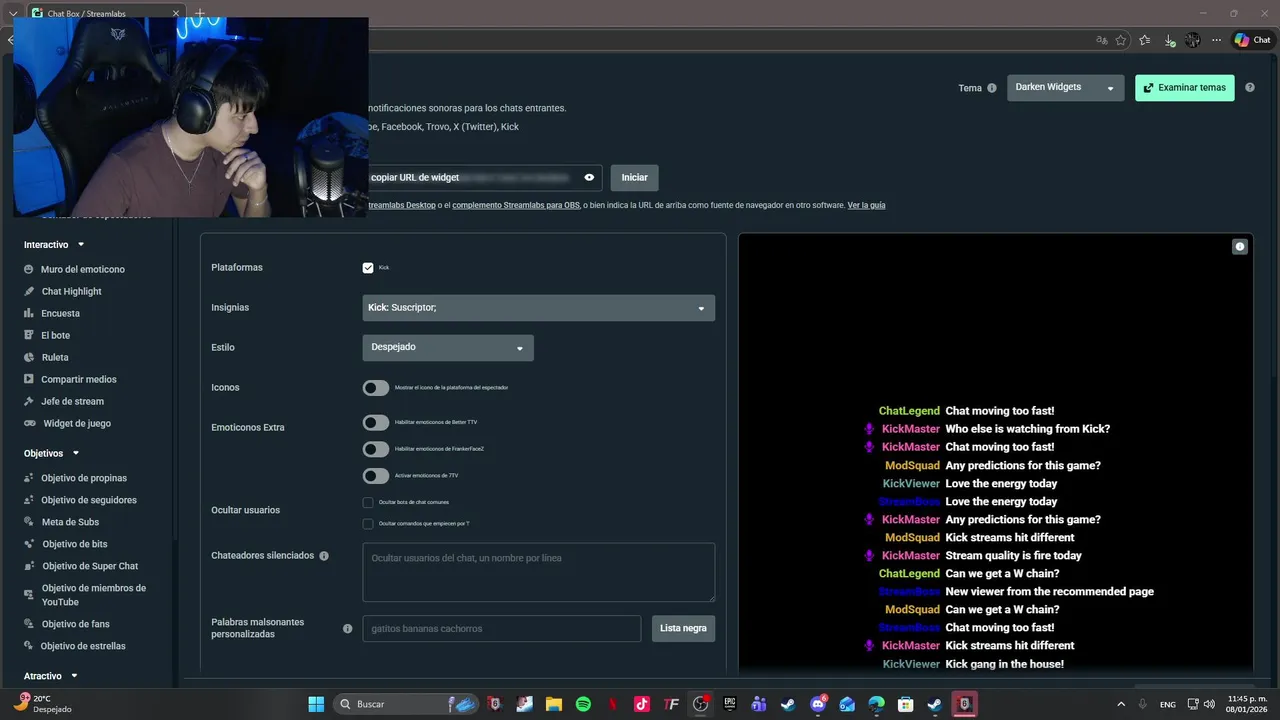Open Objetivo de Super Chat
The height and width of the screenshot is (720, 1280).
90,566
